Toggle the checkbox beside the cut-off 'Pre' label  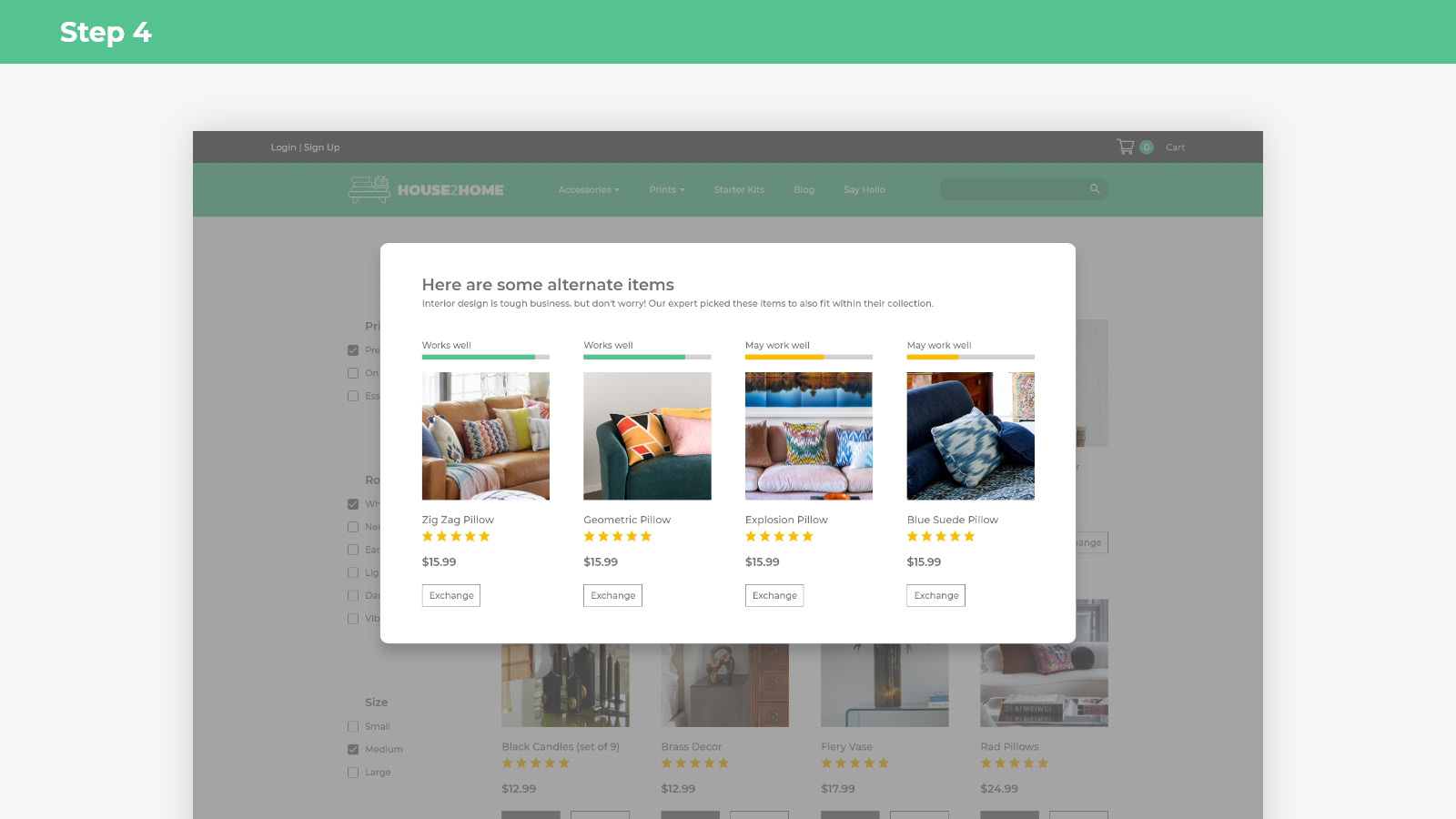coord(353,350)
